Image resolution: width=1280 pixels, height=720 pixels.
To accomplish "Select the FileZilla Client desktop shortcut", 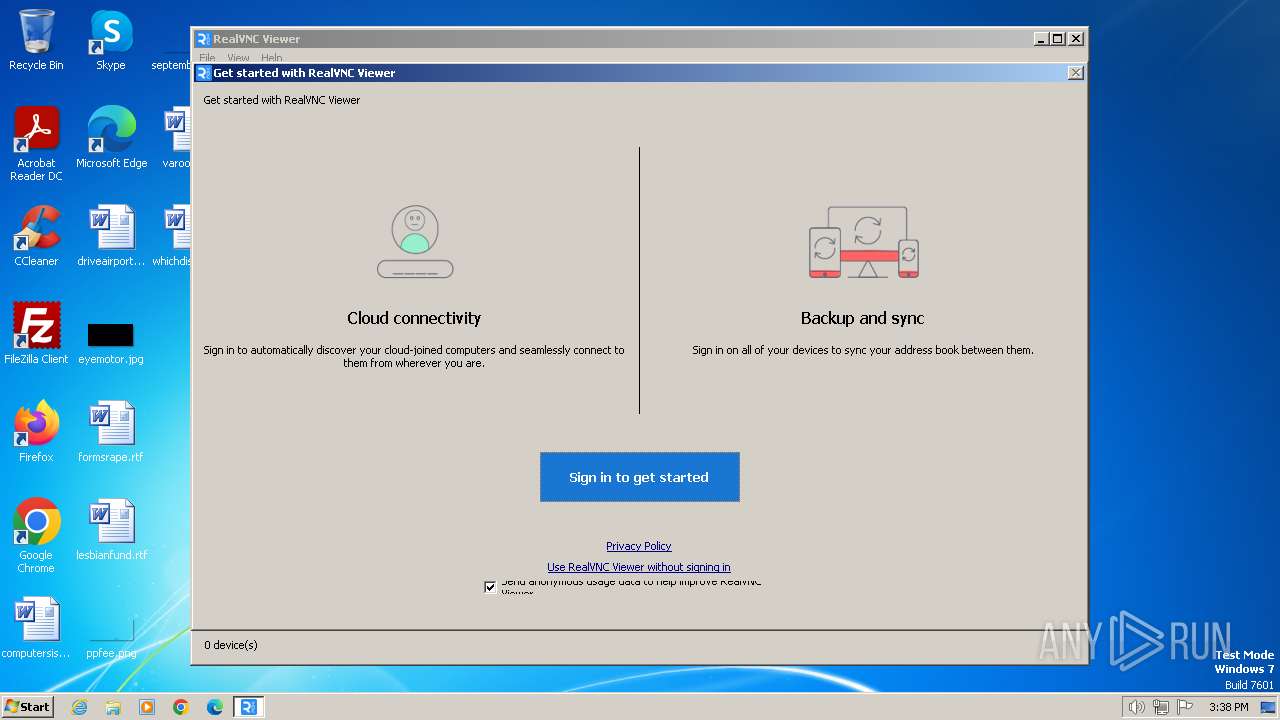I will pyautogui.click(x=36, y=333).
